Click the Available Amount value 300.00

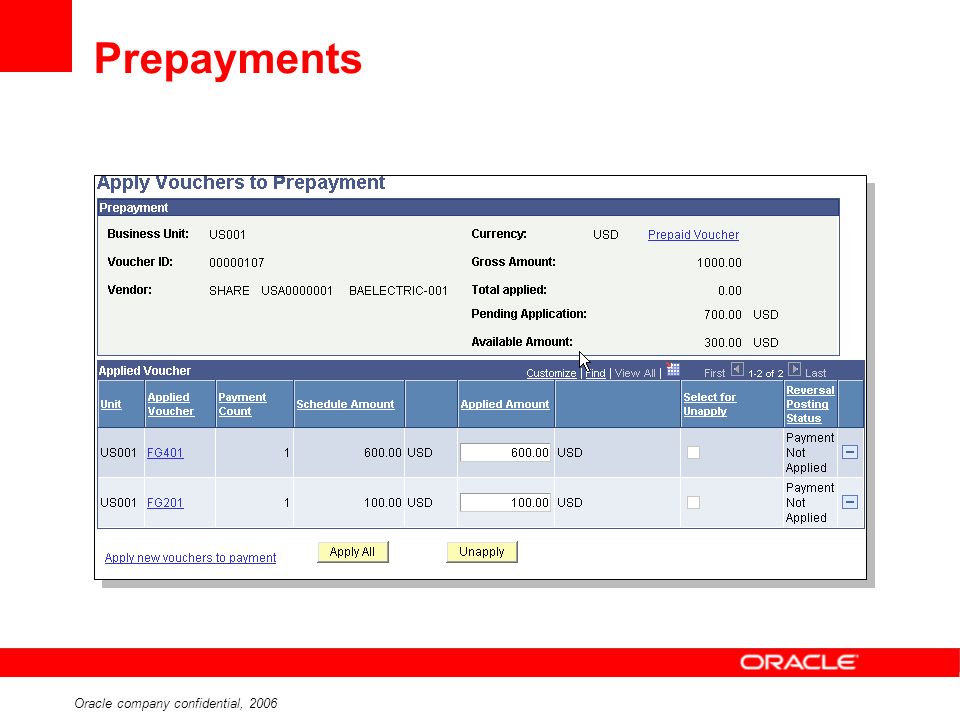[x=722, y=343]
